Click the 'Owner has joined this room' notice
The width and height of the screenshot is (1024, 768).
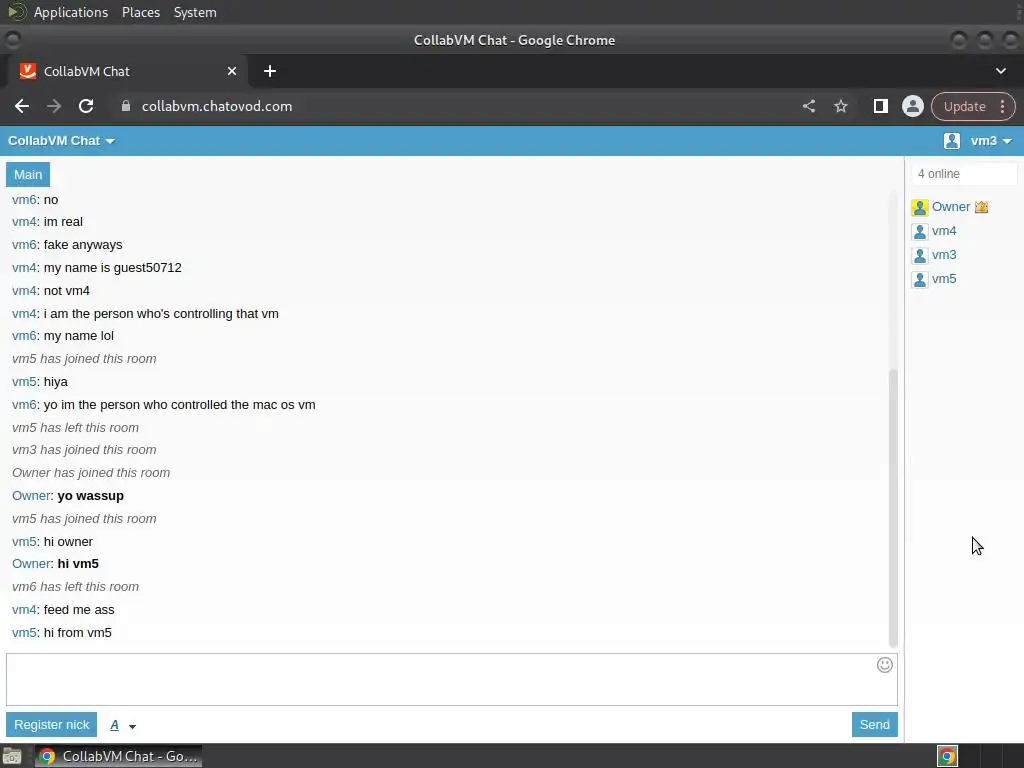(x=91, y=473)
